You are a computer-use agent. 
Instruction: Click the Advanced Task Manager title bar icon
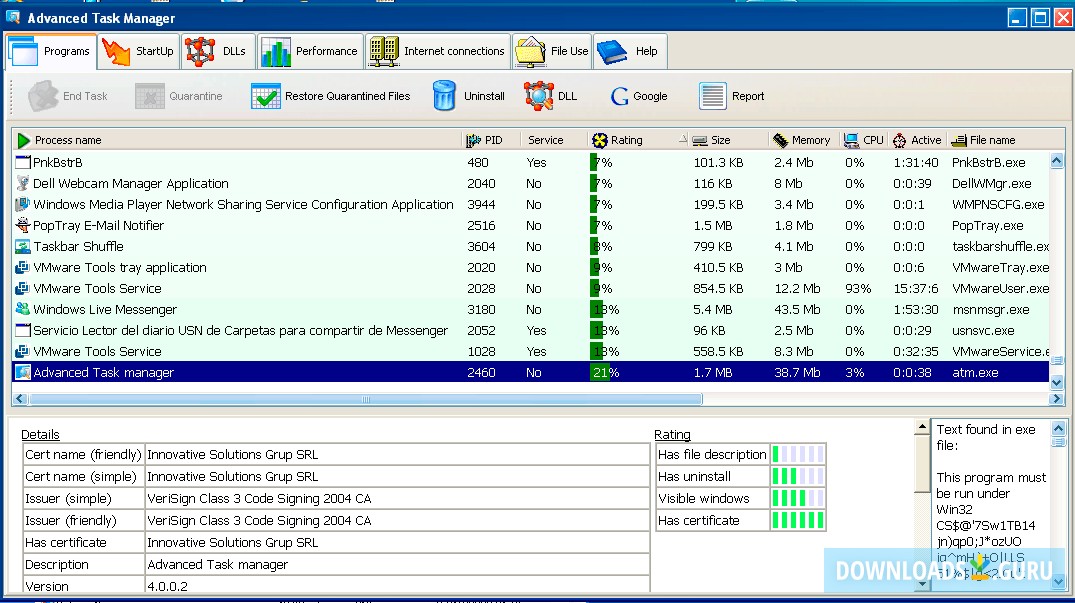click(x=13, y=17)
